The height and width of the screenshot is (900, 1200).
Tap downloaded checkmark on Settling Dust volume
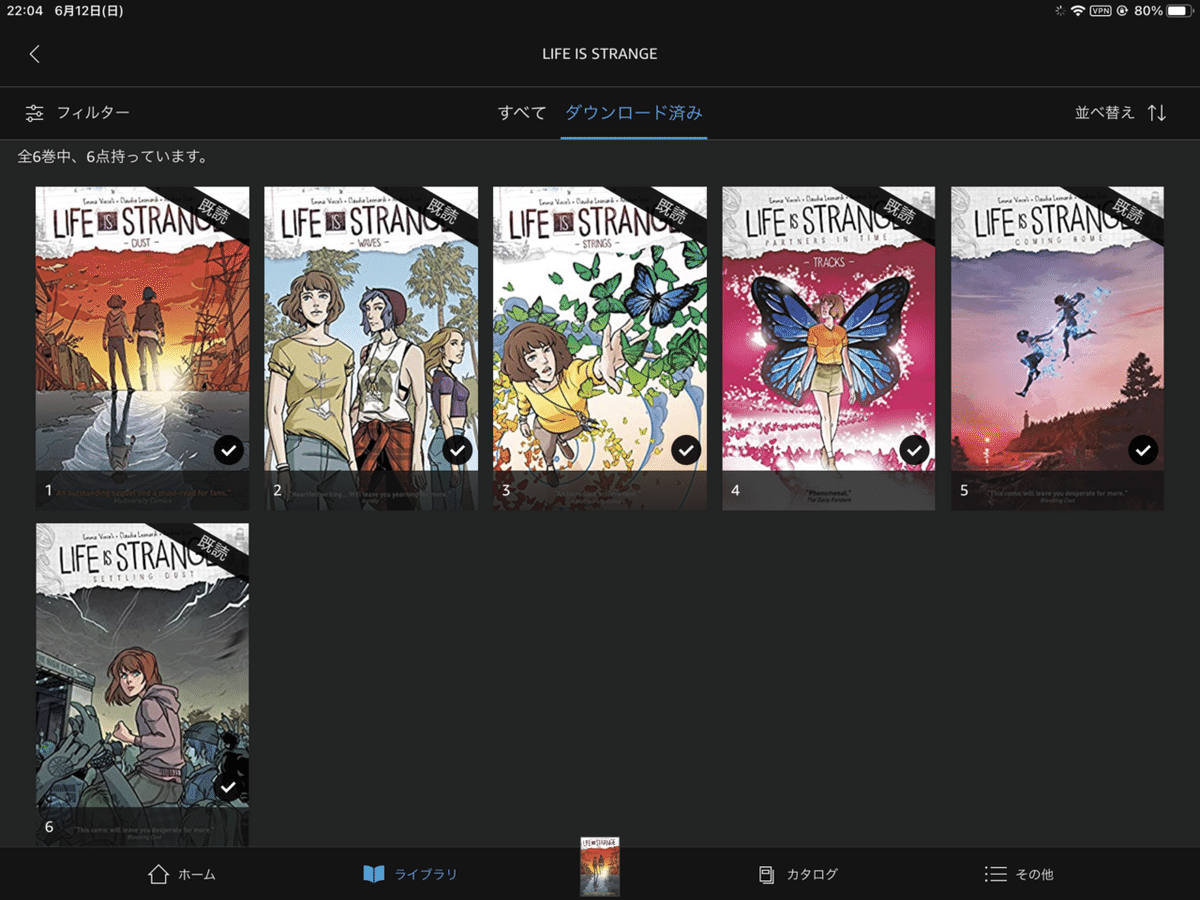229,787
